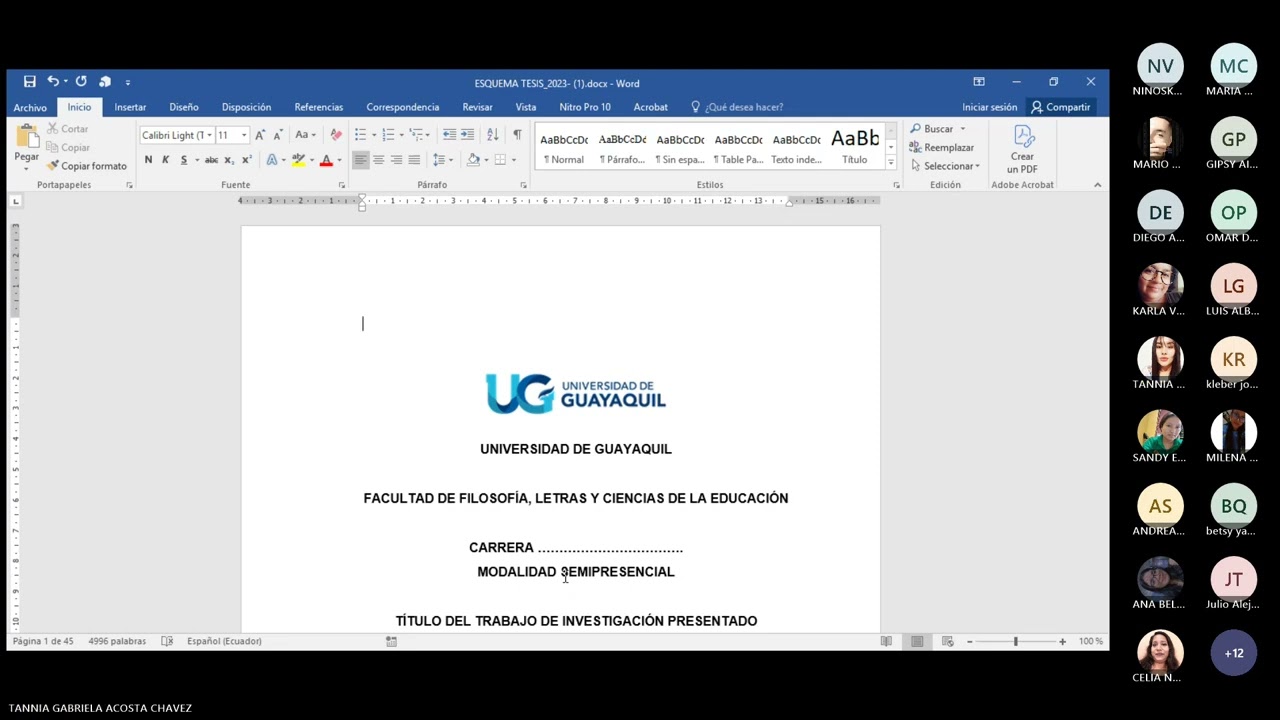Open the ribbon display options icon
Viewport: 1280px width, 720px height.
click(979, 82)
